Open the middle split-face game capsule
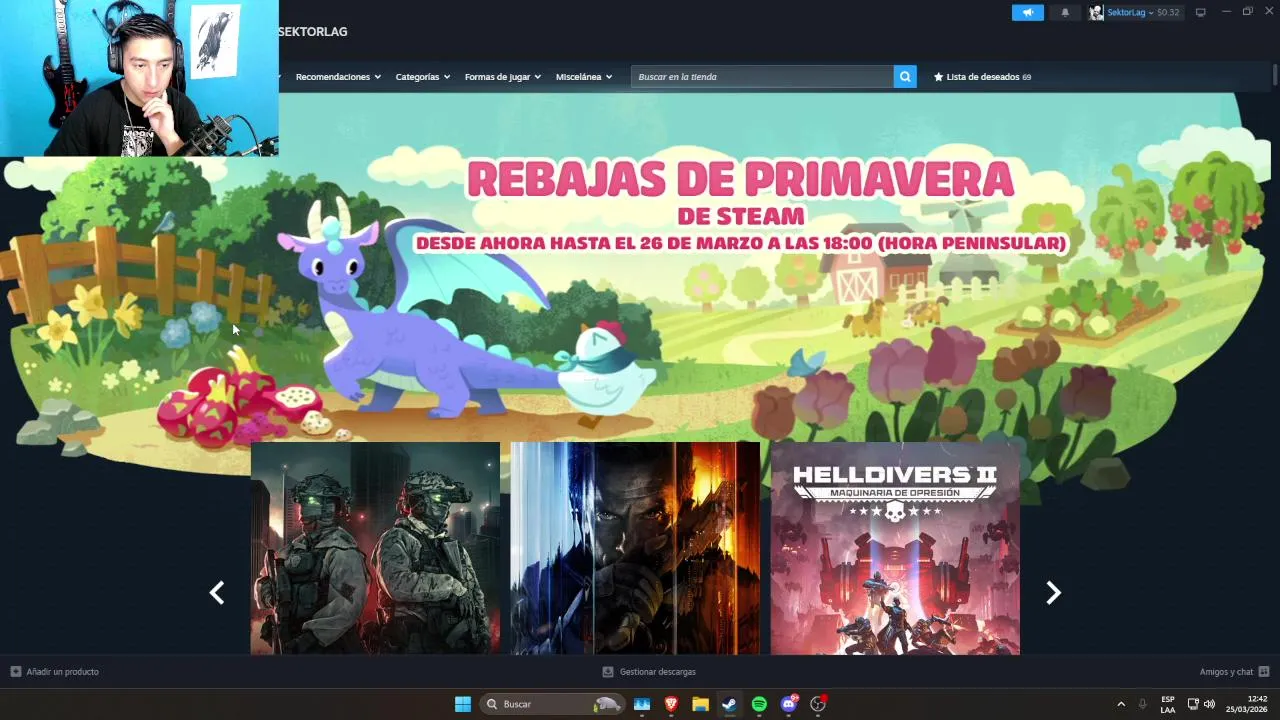 tap(635, 548)
